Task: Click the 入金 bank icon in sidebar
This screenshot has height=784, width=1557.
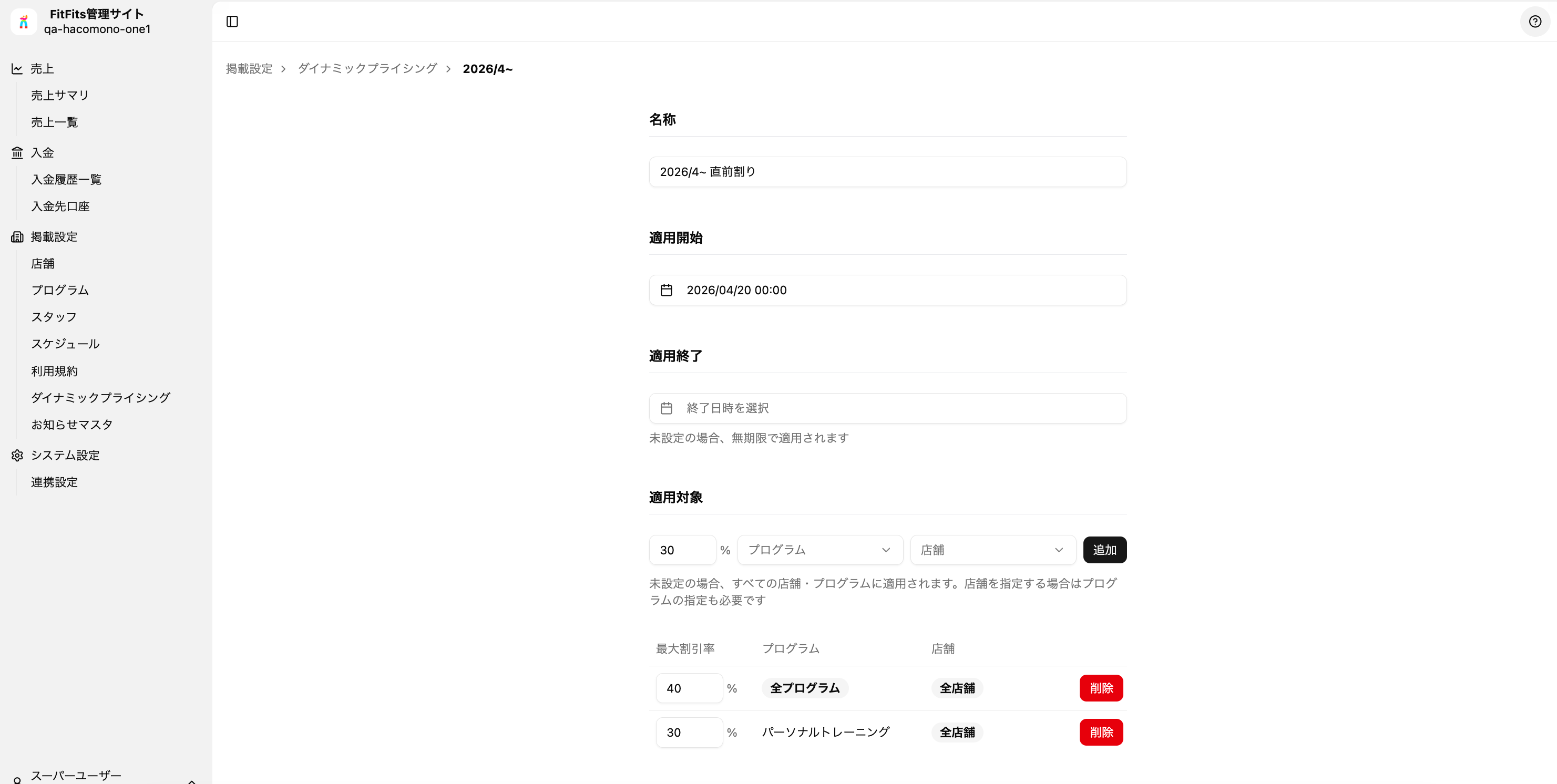Action: pyautogui.click(x=17, y=152)
